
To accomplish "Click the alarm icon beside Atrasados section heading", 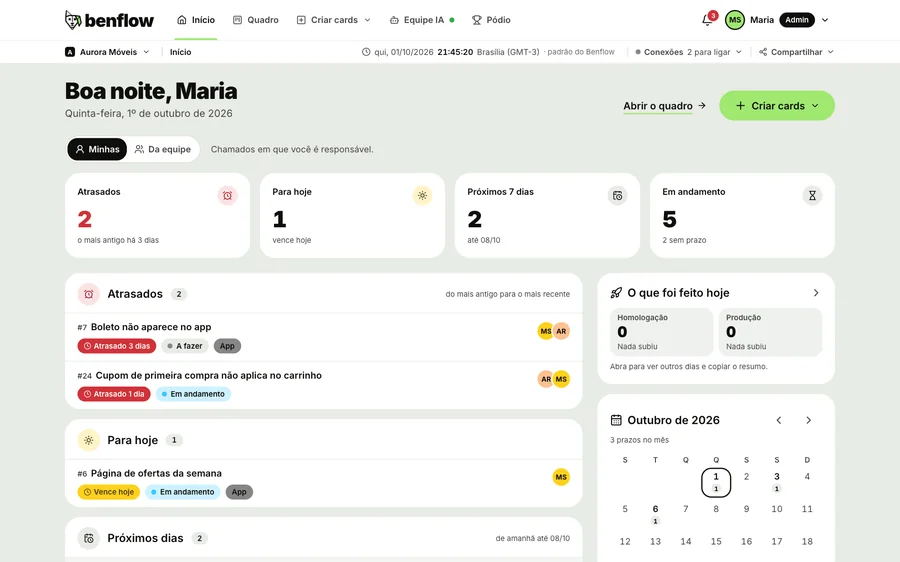I will [89, 294].
